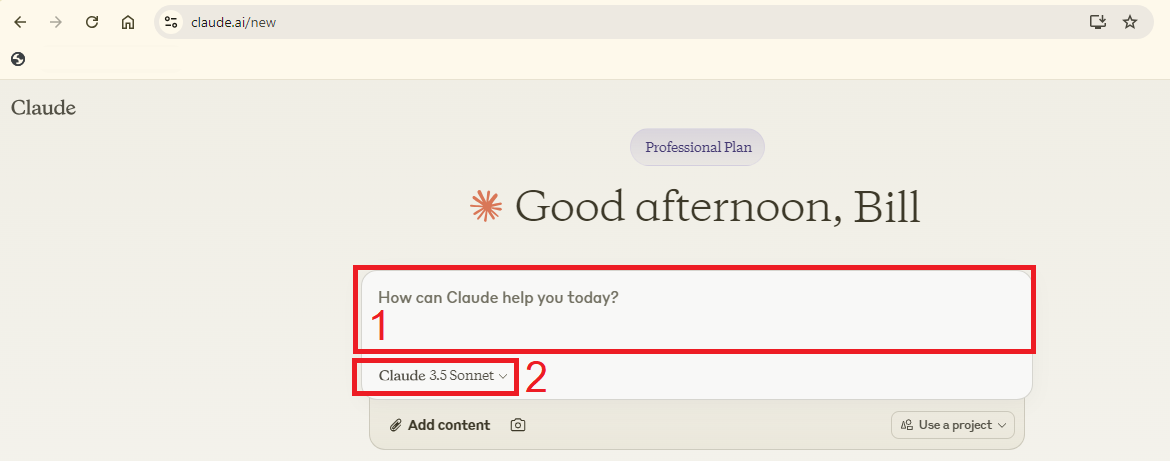Image resolution: width=1170 pixels, height=461 pixels.
Task: Click the Claude logo in top left
Action: point(43,107)
